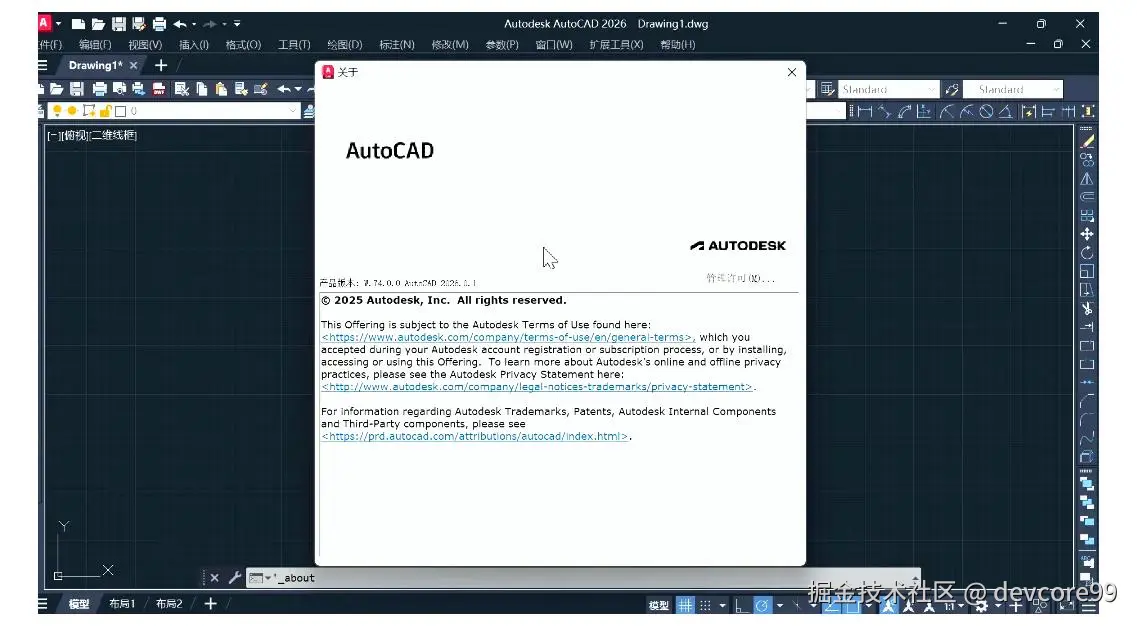Open the privacy-statement link
Viewport: 1137px width, 626px height.
pos(537,387)
